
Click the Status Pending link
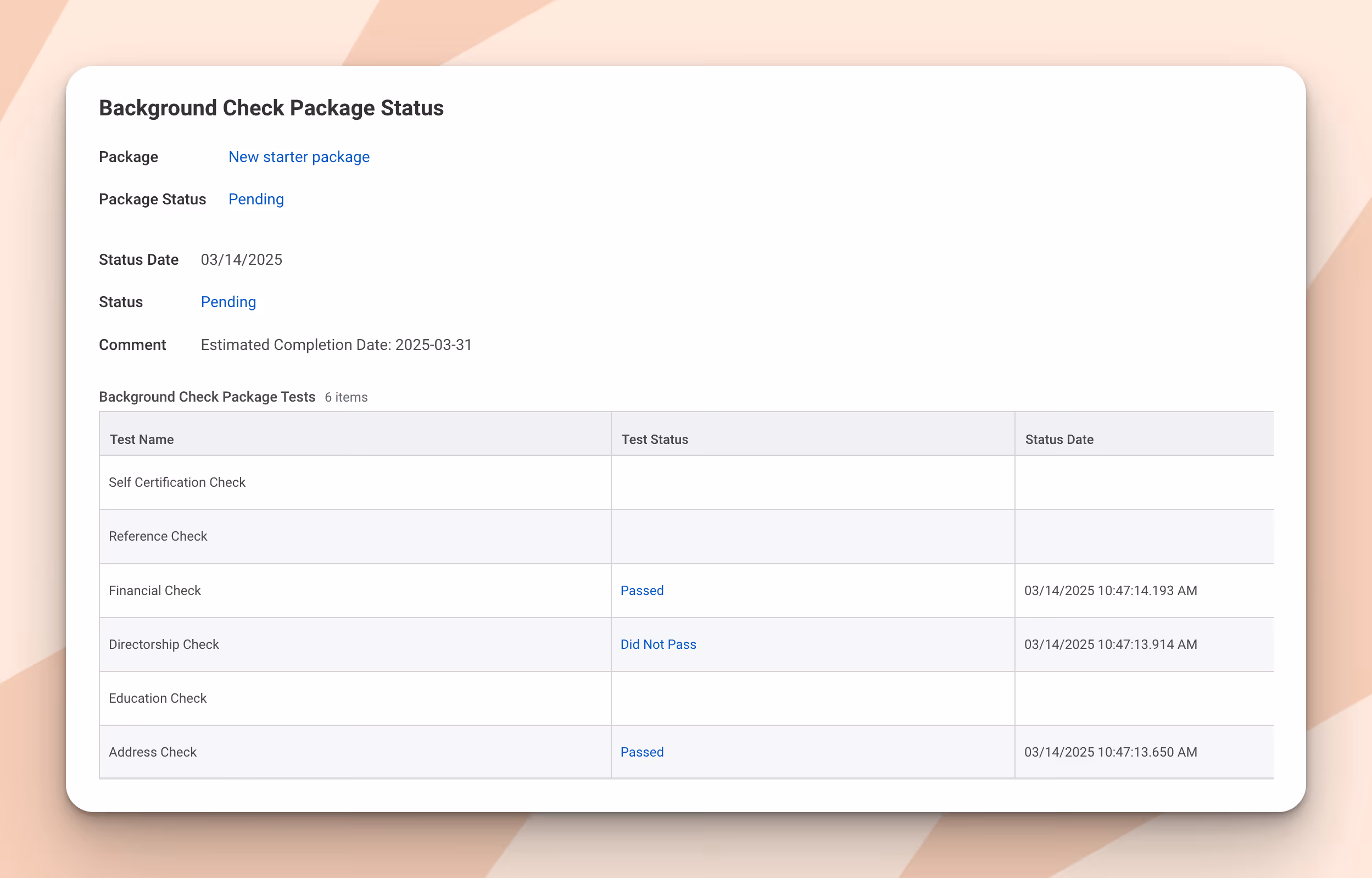click(x=228, y=302)
